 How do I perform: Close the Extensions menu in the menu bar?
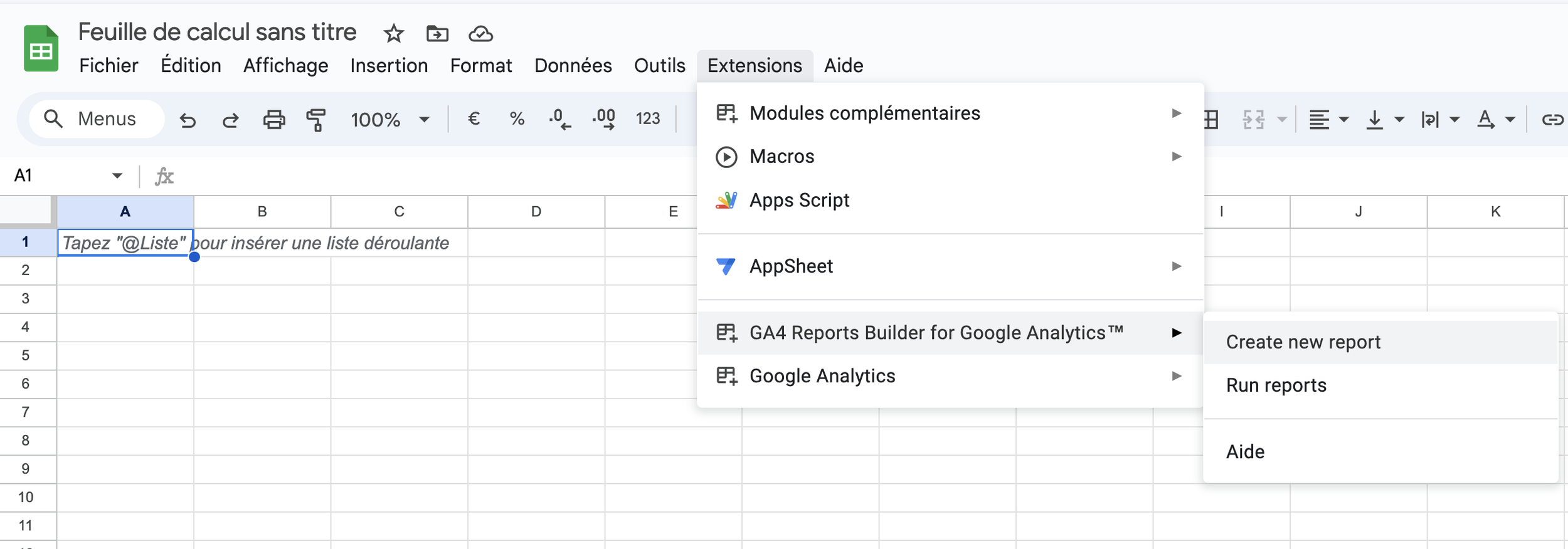[755, 66]
